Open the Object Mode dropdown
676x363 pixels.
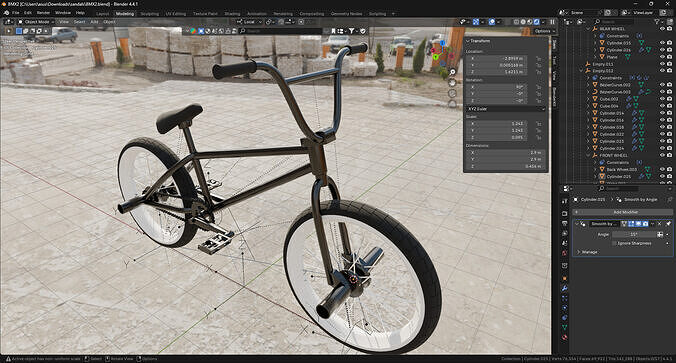pyautogui.click(x=35, y=22)
